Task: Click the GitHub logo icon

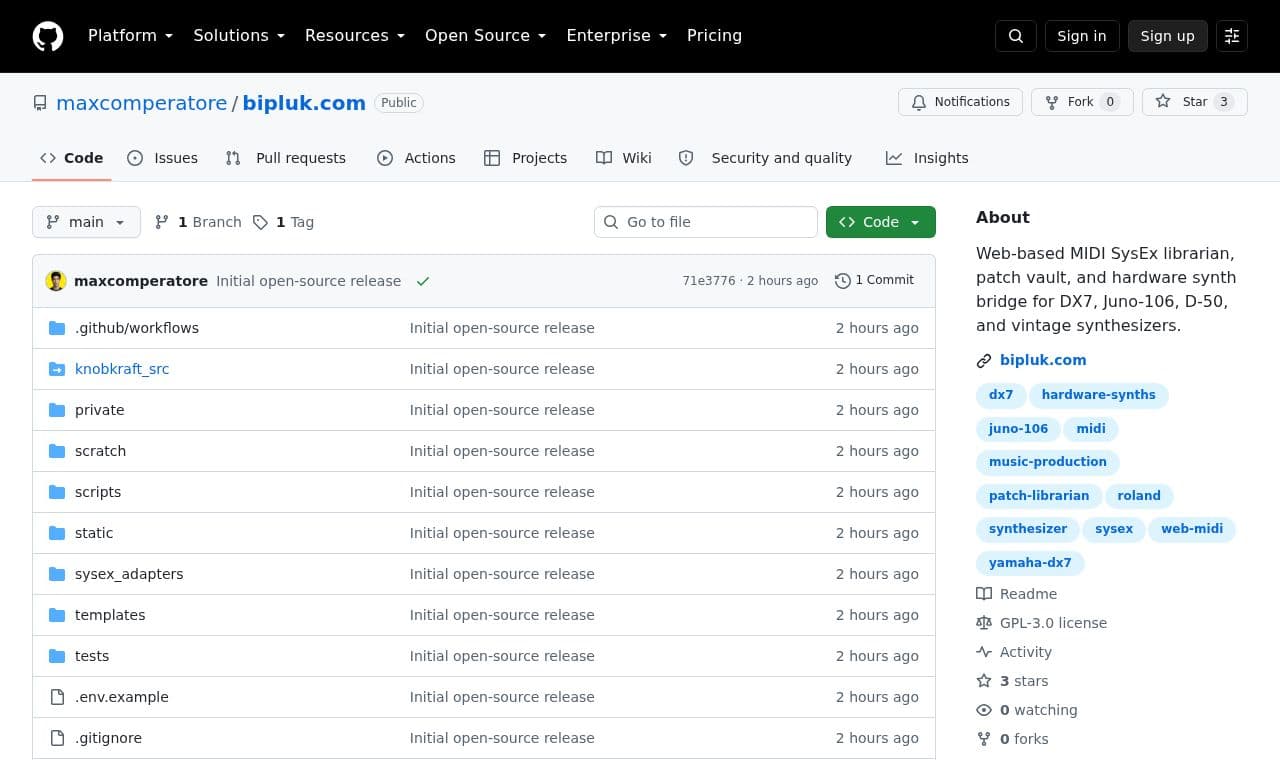Action: pyautogui.click(x=48, y=36)
